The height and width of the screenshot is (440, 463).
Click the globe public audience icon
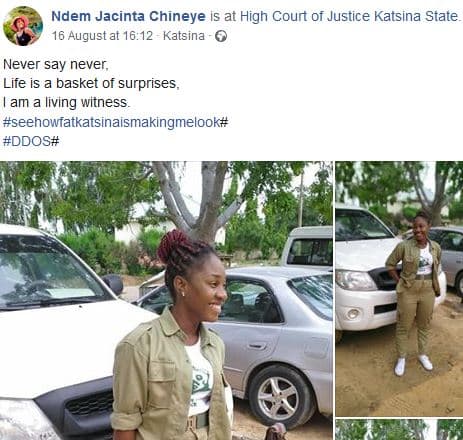(x=221, y=36)
